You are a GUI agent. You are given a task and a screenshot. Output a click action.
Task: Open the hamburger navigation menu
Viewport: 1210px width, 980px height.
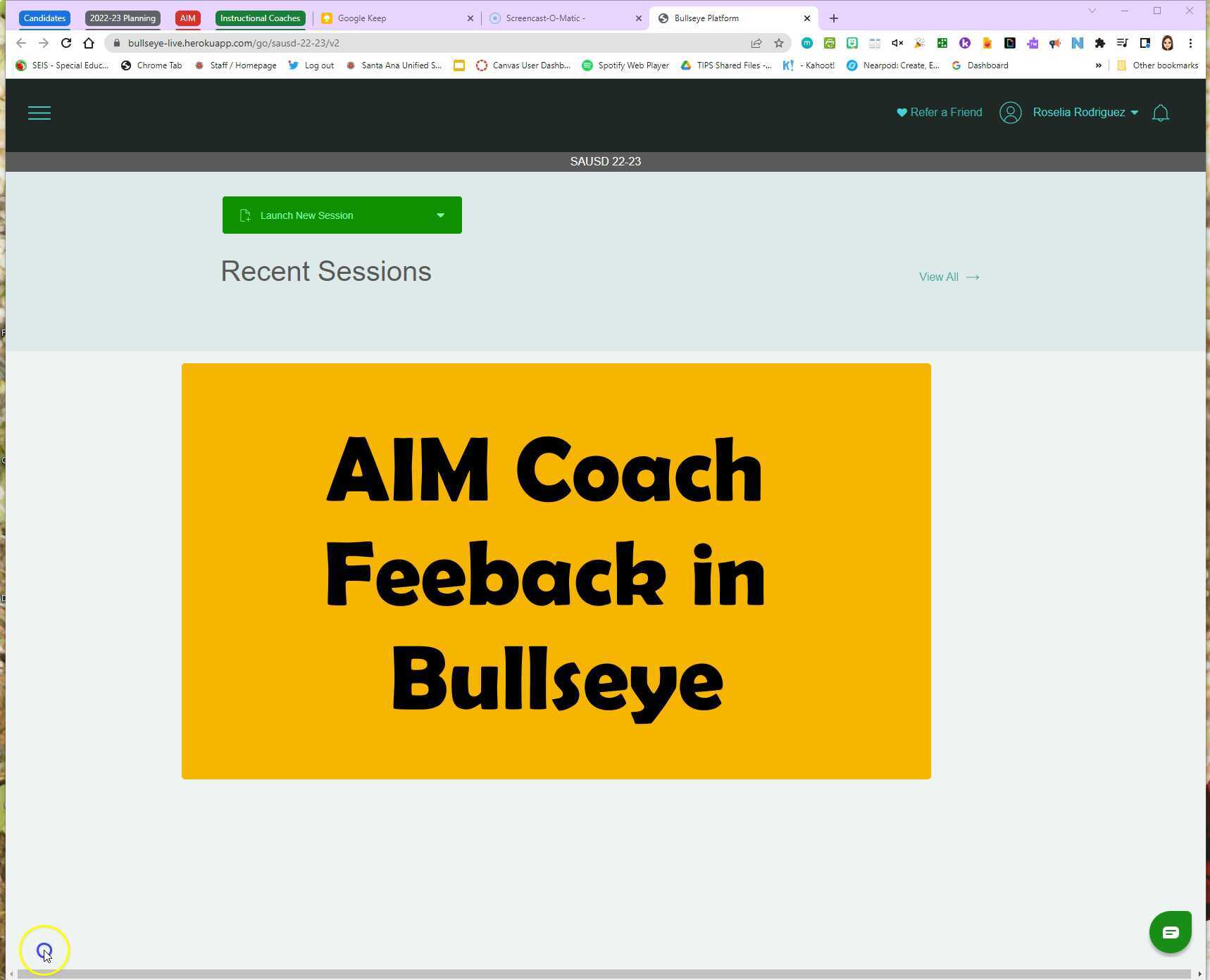click(39, 113)
